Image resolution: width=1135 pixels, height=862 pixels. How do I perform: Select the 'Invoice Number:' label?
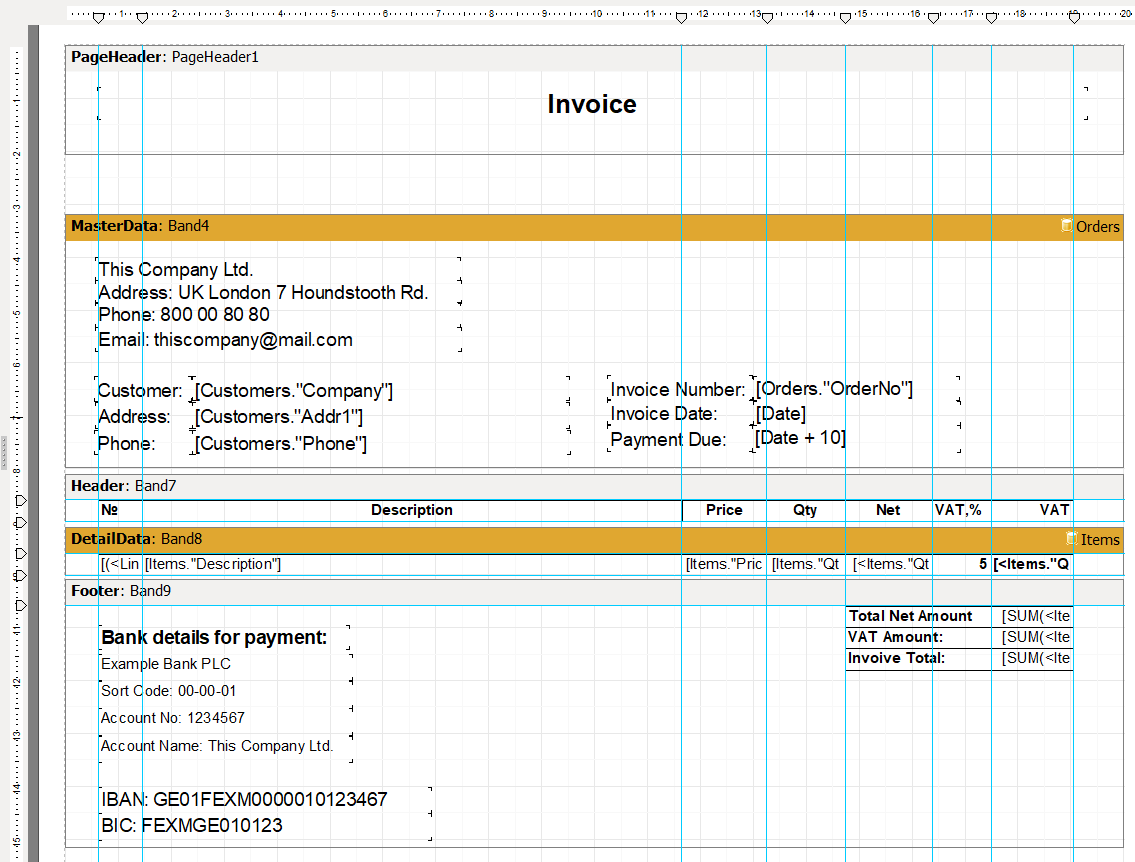678,389
